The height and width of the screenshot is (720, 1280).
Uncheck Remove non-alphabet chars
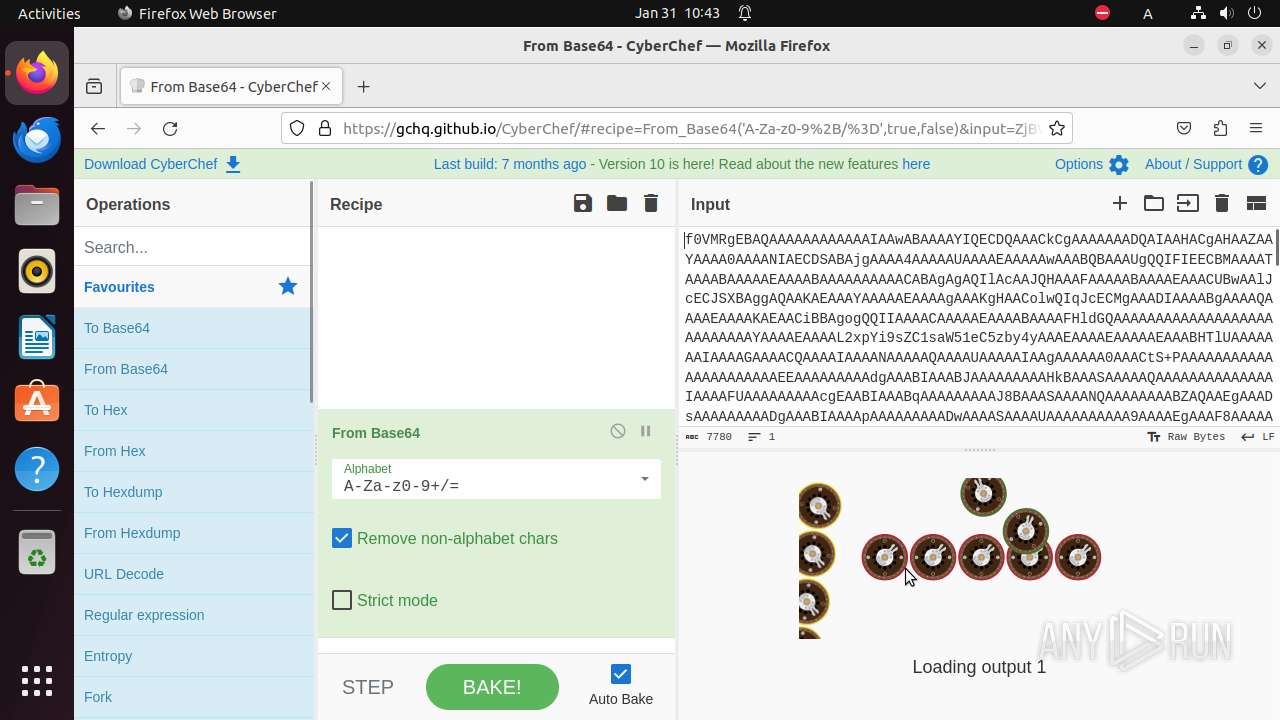(342, 538)
